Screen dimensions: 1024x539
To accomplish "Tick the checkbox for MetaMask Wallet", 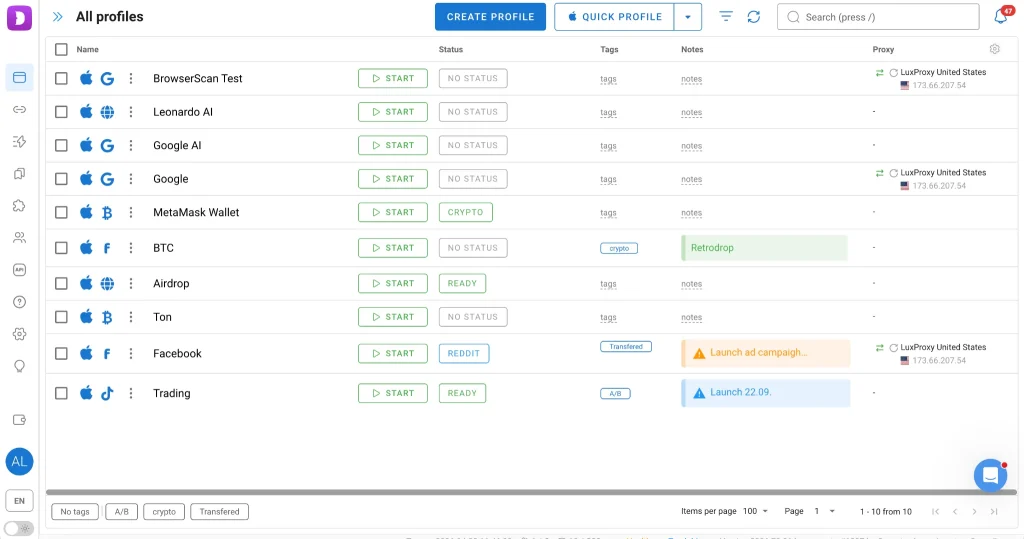I will [x=62, y=212].
